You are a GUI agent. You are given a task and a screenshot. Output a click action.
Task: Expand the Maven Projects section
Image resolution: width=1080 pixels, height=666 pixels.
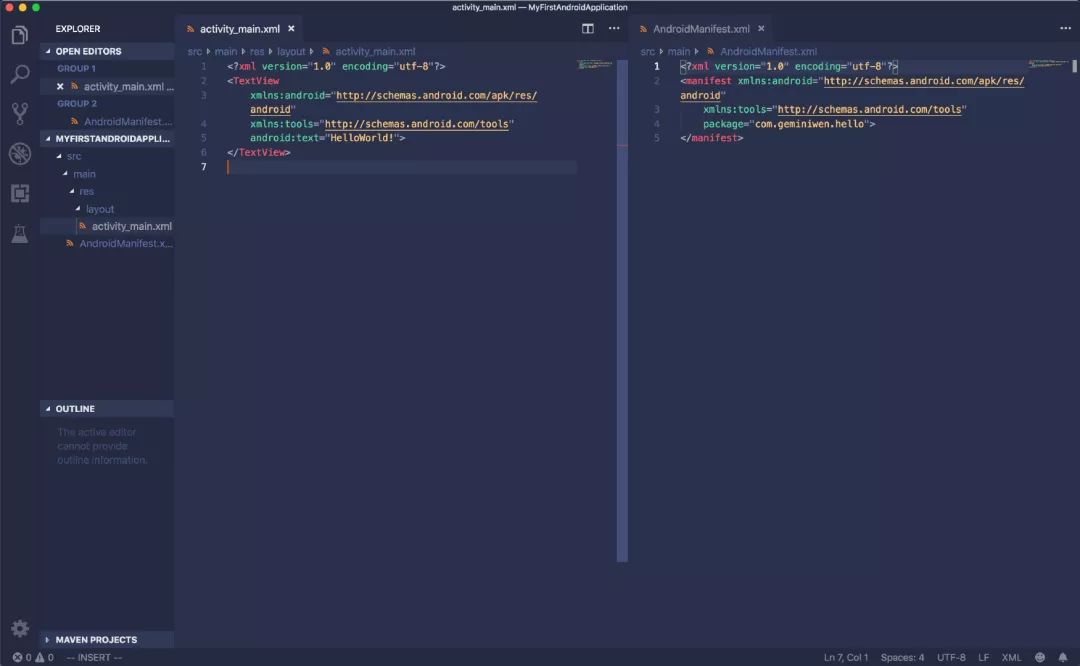click(107, 639)
